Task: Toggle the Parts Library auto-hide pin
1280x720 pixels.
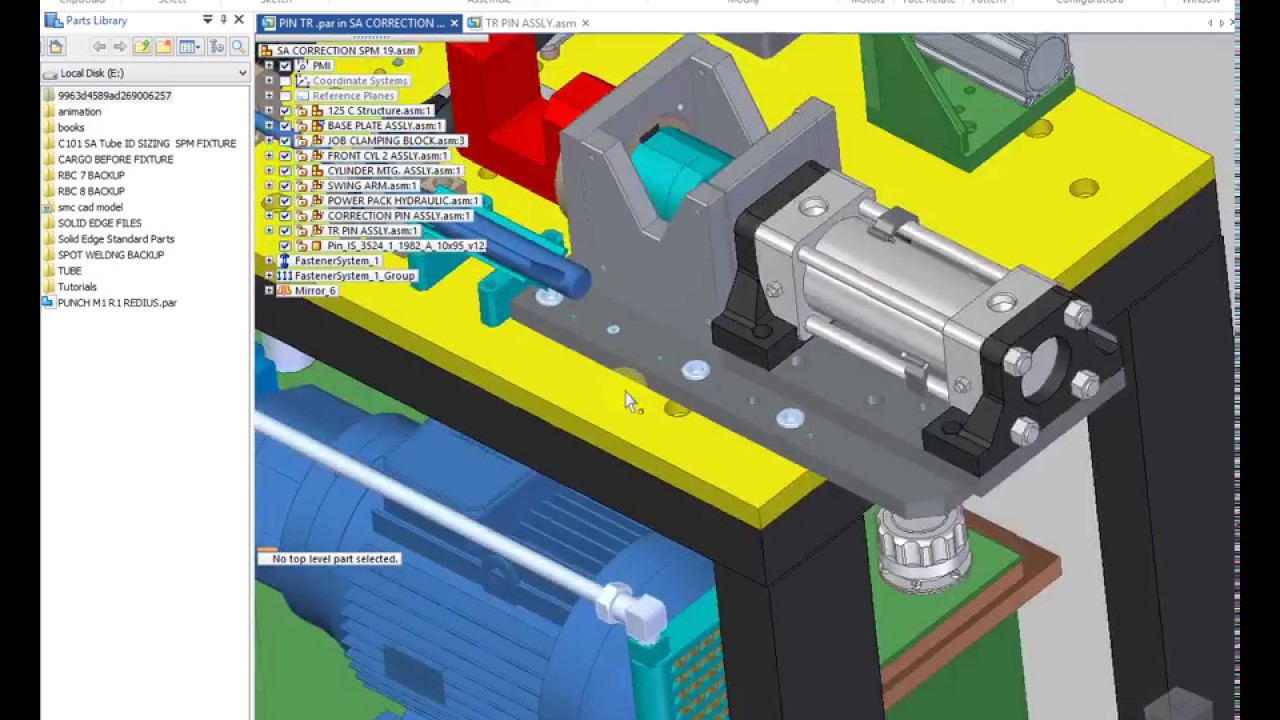Action: pos(223,20)
